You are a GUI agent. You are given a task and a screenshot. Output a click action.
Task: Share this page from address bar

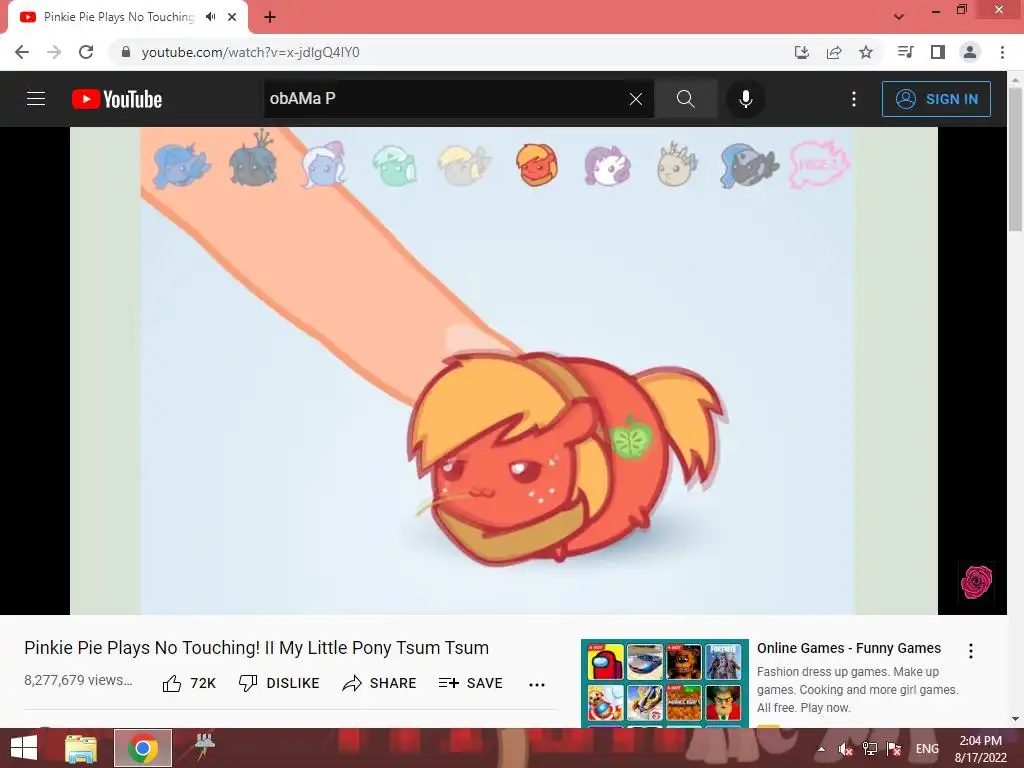834,52
